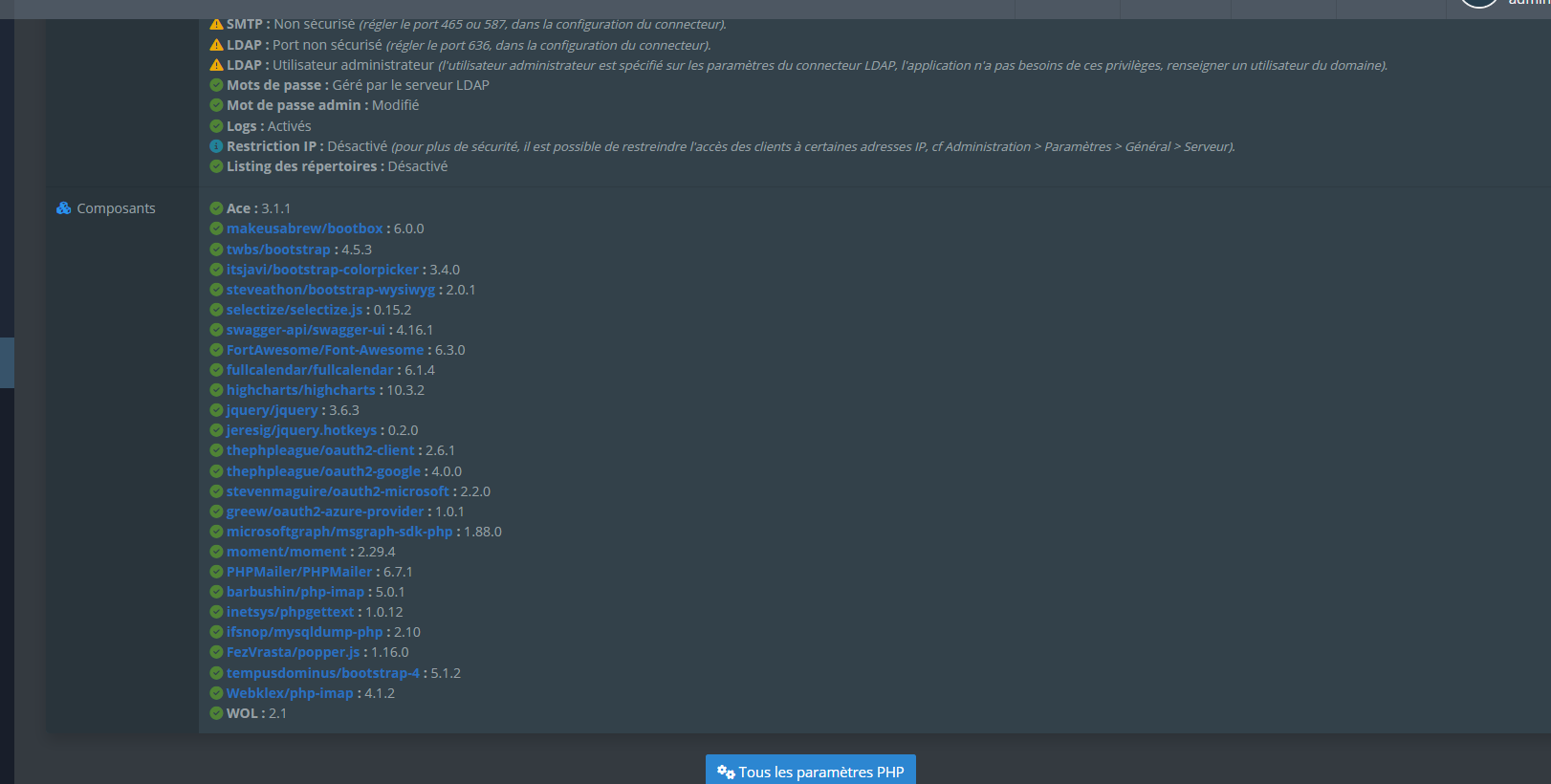Open the moment/moment link
The height and width of the screenshot is (784, 1551).
[286, 552]
